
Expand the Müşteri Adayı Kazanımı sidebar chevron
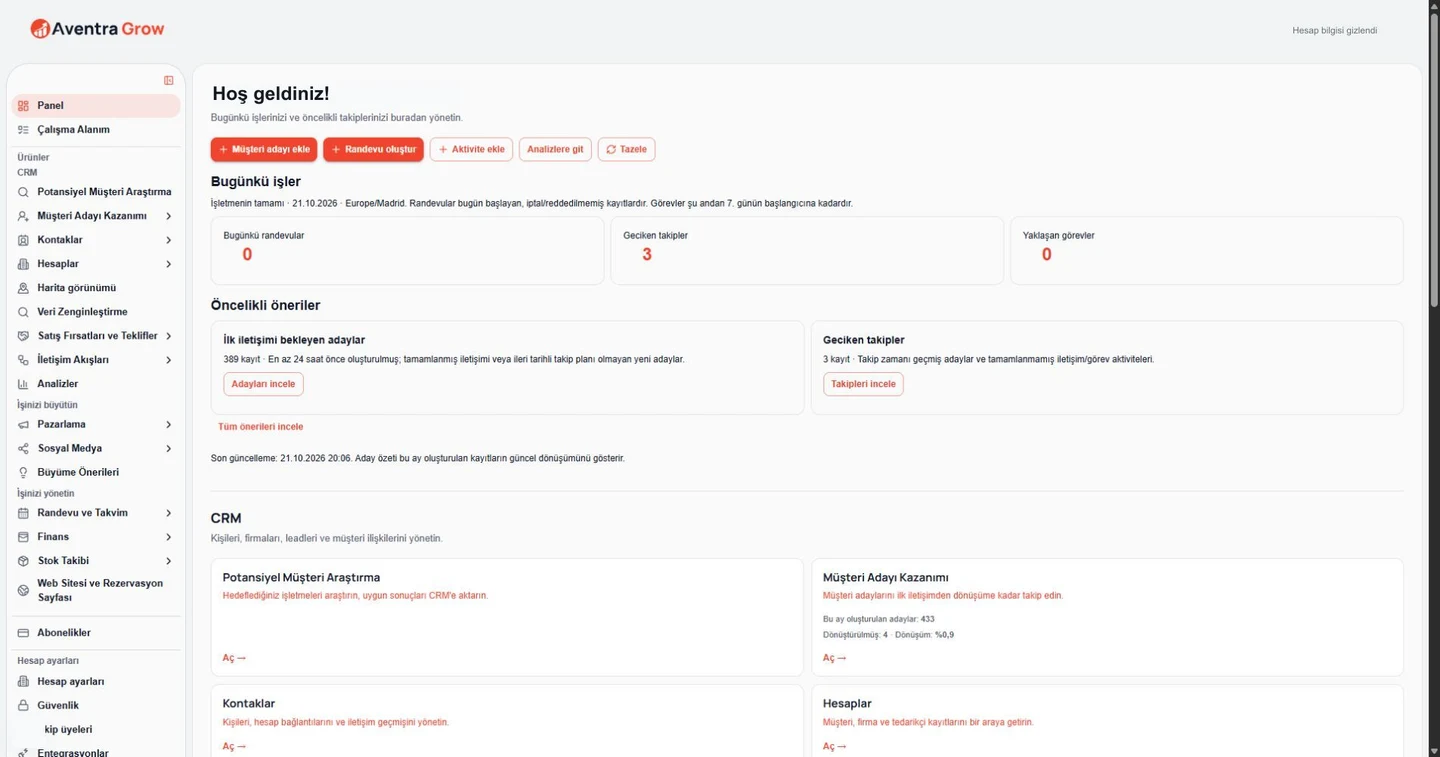[x=168, y=216]
